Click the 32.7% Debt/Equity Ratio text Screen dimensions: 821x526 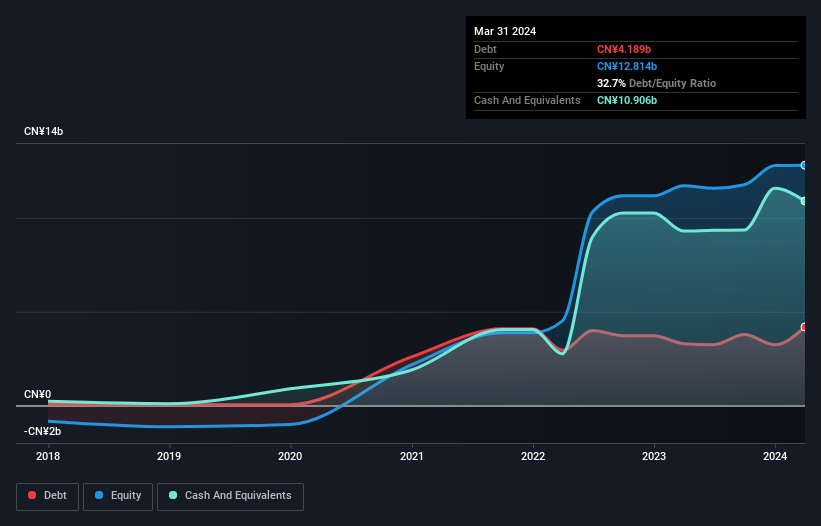pyautogui.click(x=656, y=83)
